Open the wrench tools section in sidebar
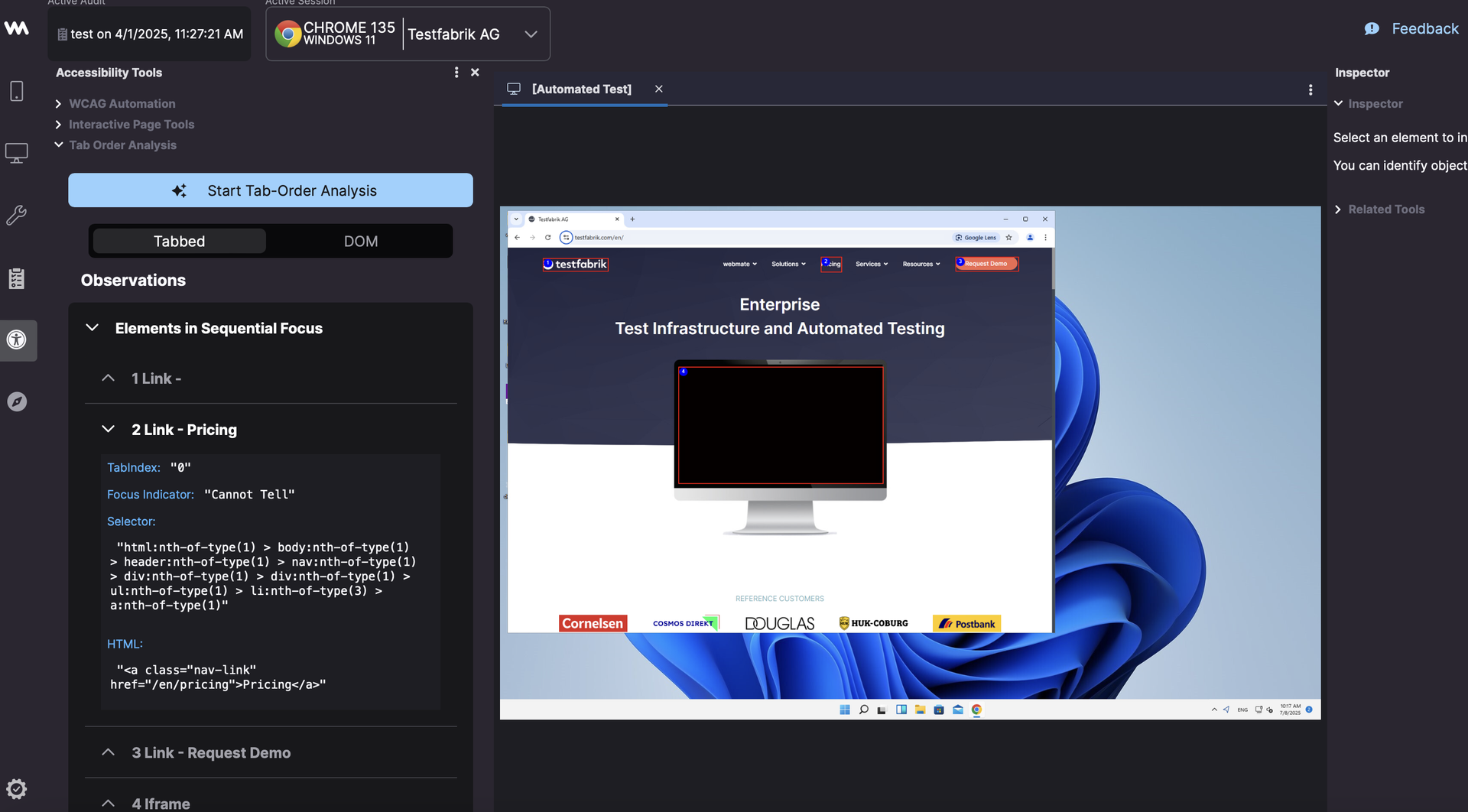The image size is (1468, 812). [16, 215]
